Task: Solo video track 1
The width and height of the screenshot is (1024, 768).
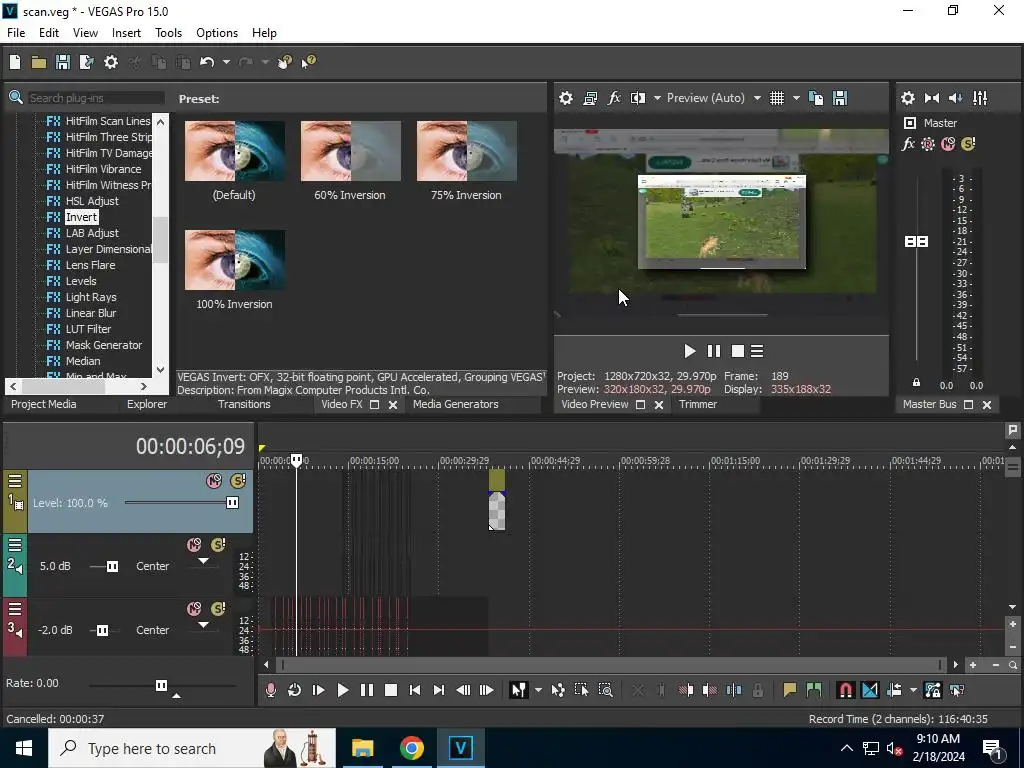Action: pyautogui.click(x=238, y=481)
